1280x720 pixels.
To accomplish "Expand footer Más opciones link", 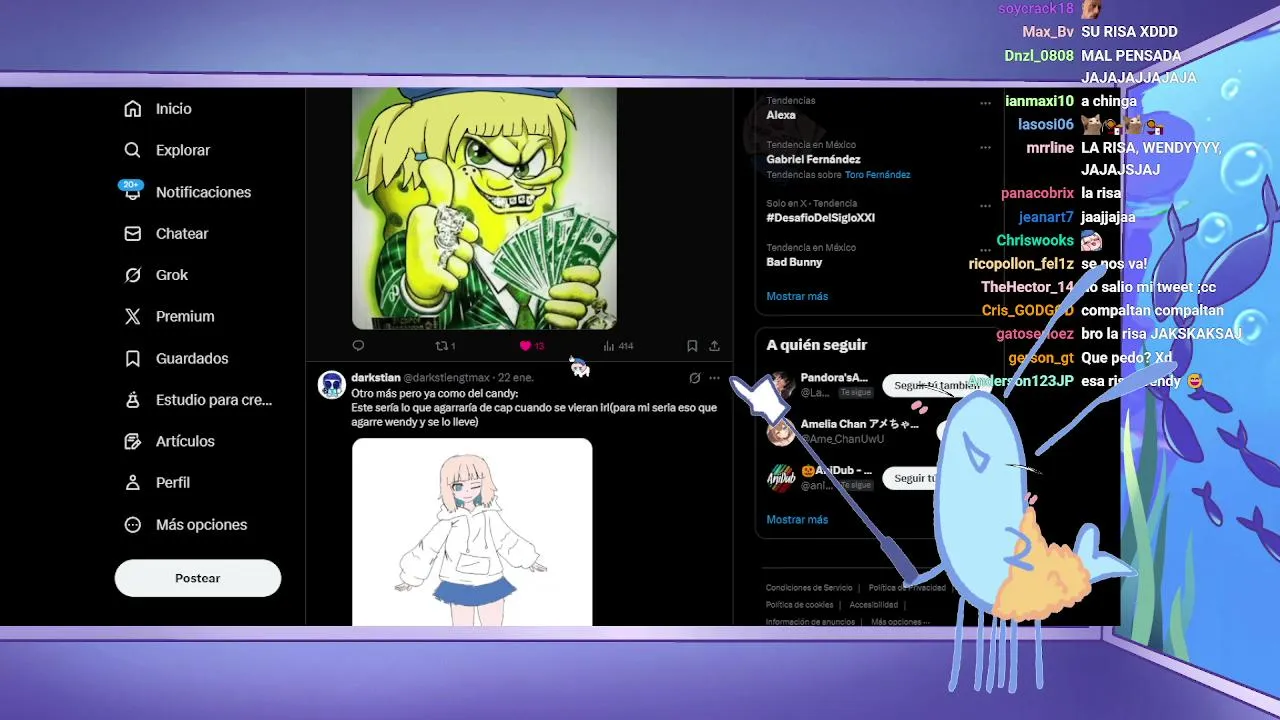I will 900,622.
